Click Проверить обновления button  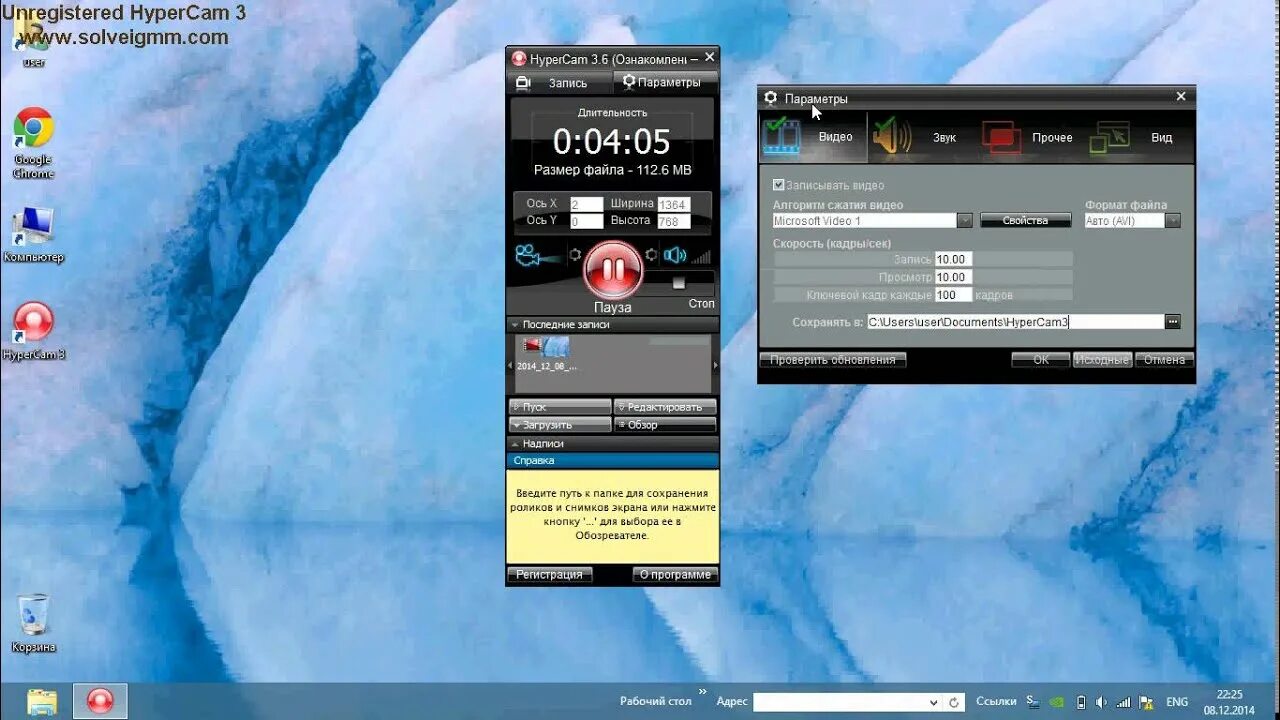coord(833,360)
